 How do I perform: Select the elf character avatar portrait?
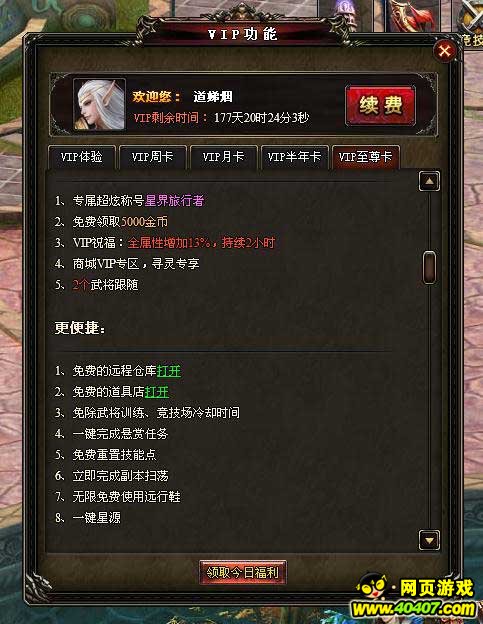pyautogui.click(x=99, y=104)
